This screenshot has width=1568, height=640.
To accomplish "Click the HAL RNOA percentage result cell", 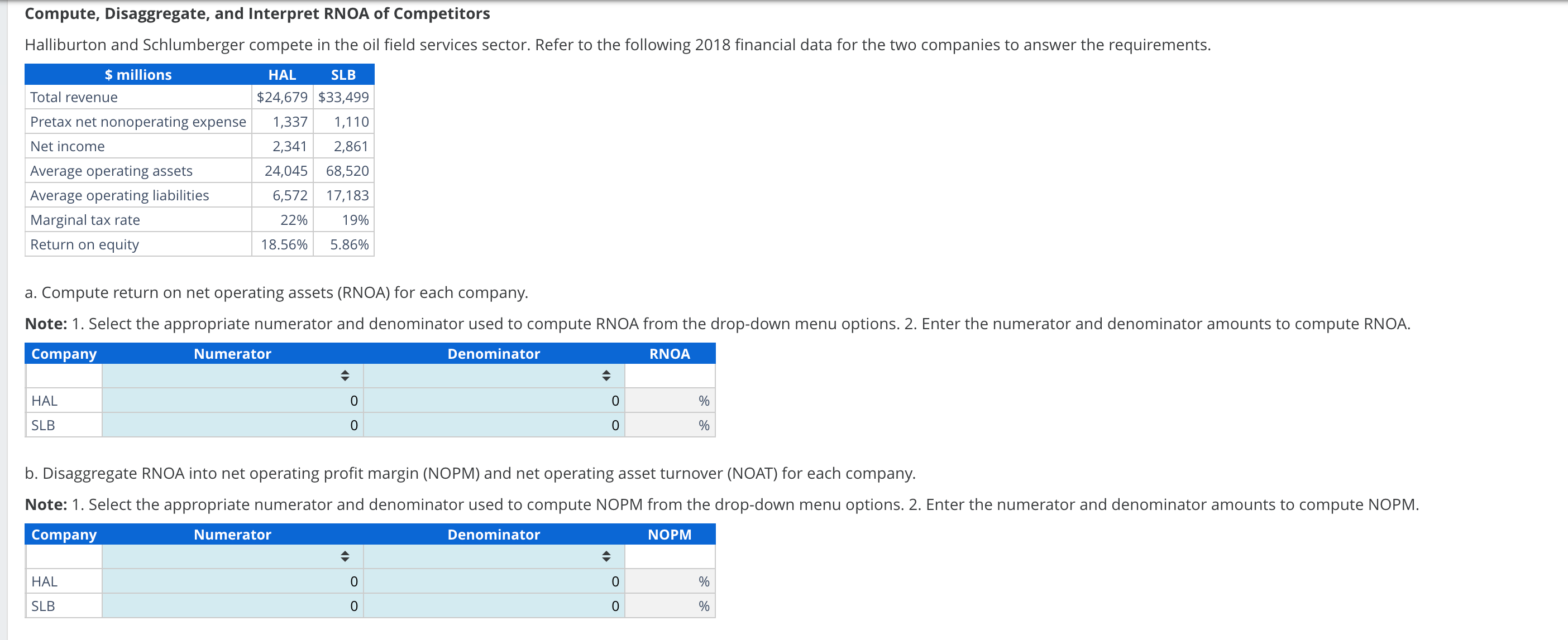I will [x=670, y=400].
